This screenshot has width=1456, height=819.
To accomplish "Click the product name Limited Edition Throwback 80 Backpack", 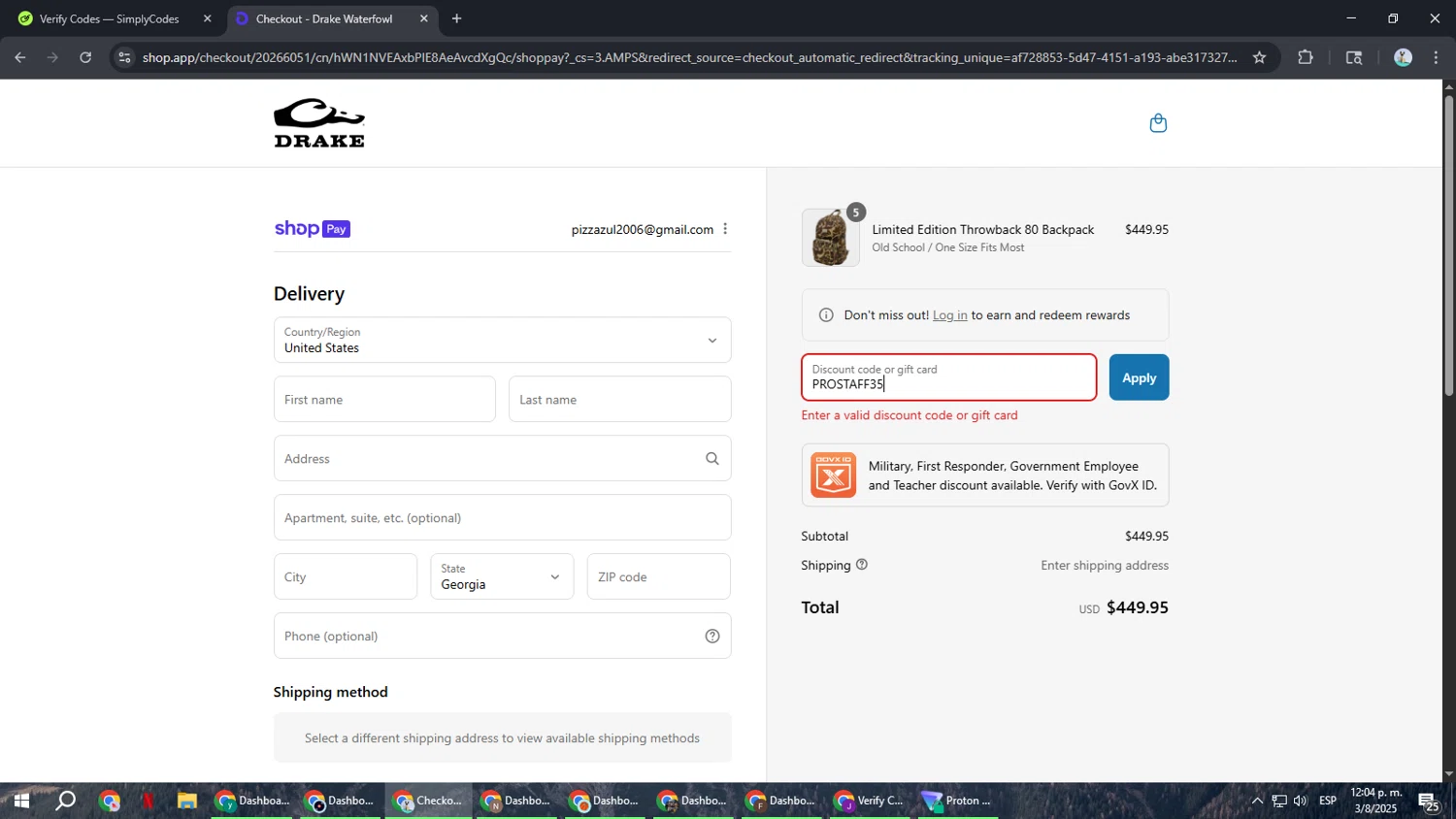I will [x=982, y=230].
